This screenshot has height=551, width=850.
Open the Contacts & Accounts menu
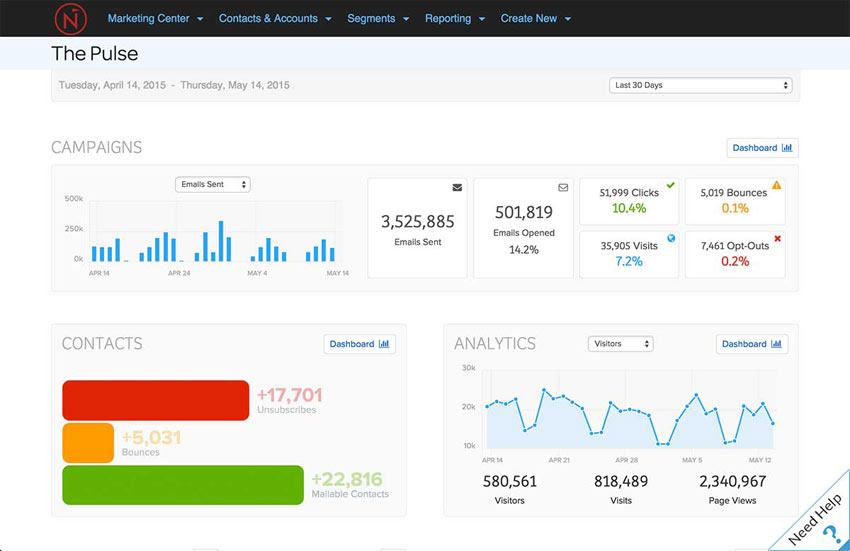275,18
